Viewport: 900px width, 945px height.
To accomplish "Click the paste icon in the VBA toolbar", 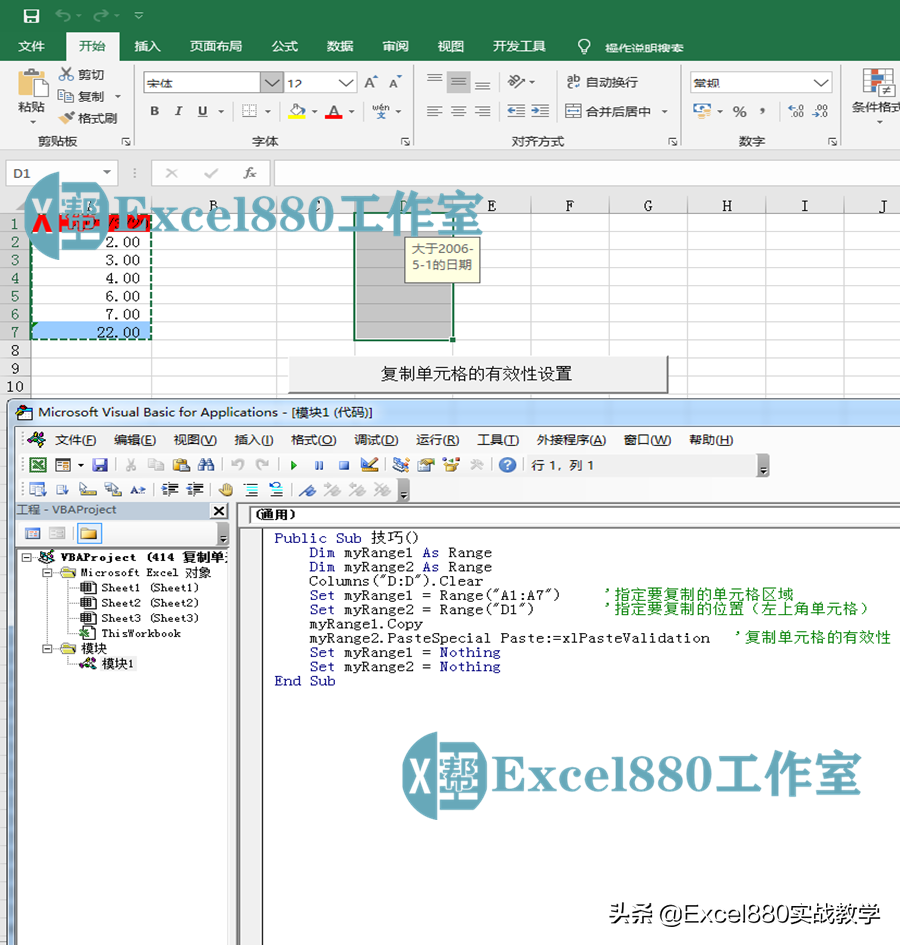I will pyautogui.click(x=181, y=465).
